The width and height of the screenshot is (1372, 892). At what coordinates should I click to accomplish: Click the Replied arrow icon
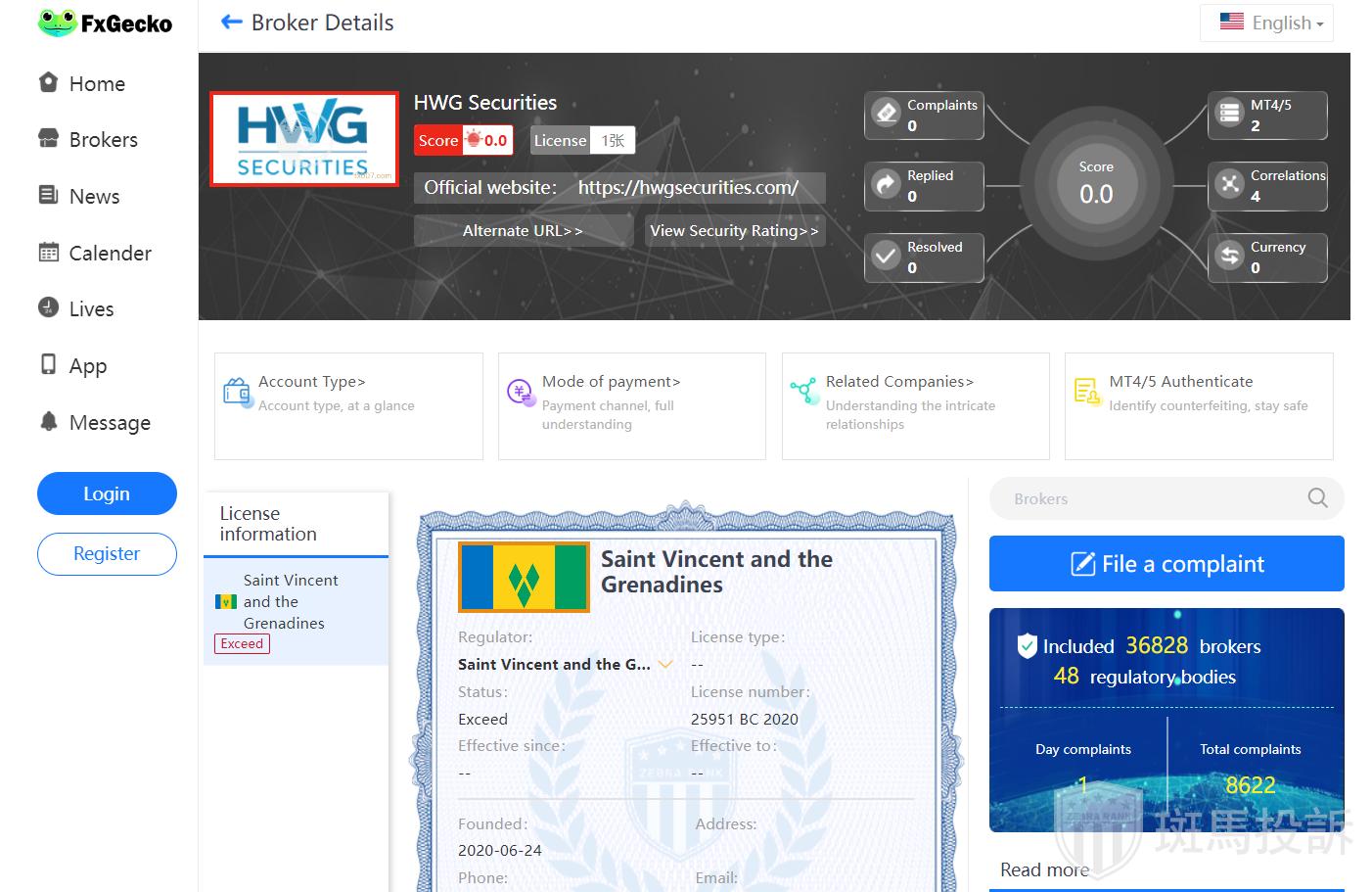tap(887, 185)
